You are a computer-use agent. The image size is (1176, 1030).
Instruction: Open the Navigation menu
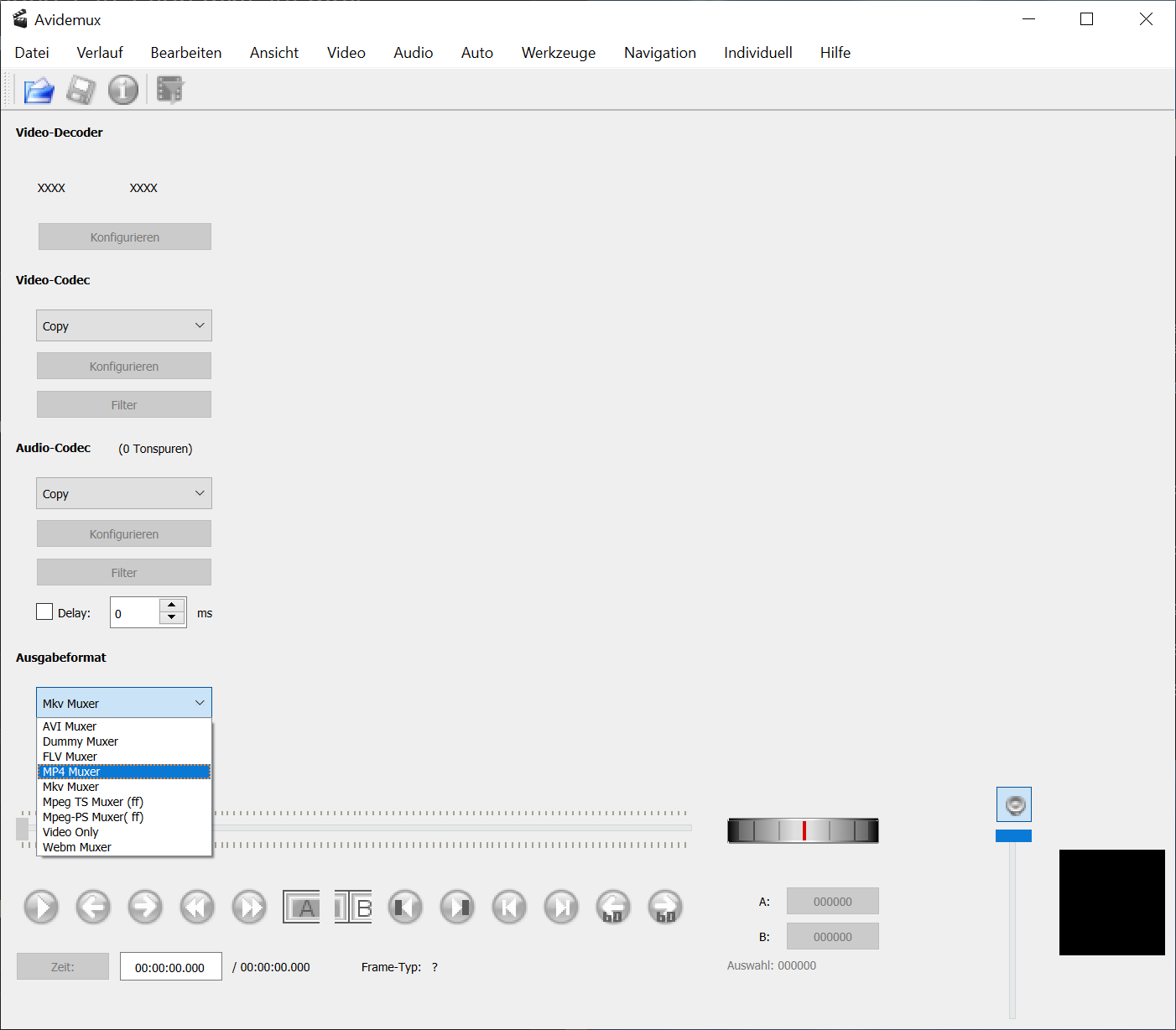(x=659, y=52)
